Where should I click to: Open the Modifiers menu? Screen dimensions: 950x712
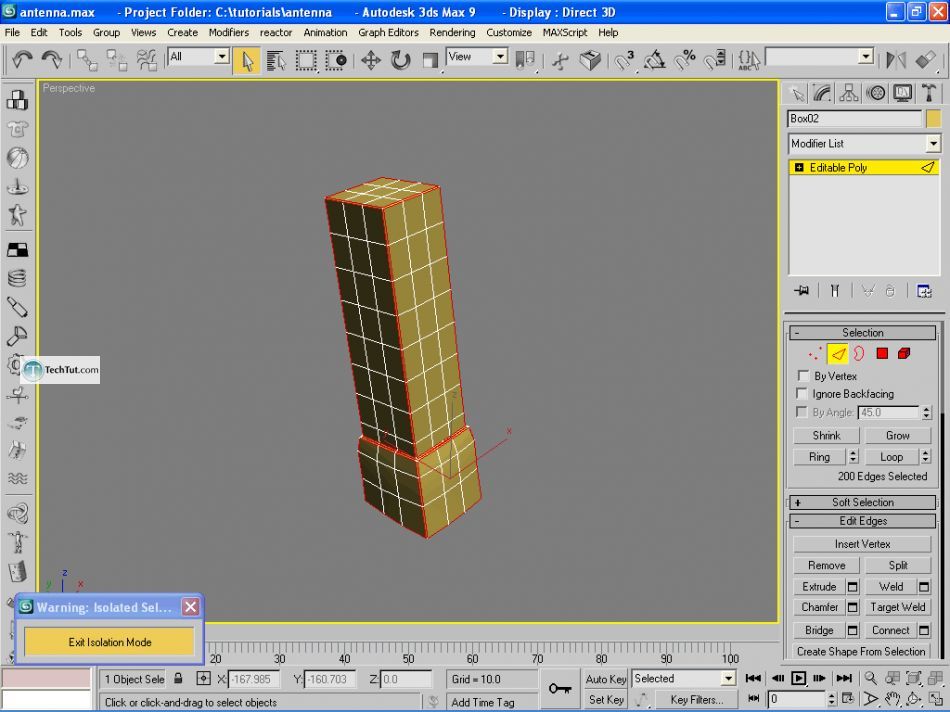pyautogui.click(x=228, y=33)
